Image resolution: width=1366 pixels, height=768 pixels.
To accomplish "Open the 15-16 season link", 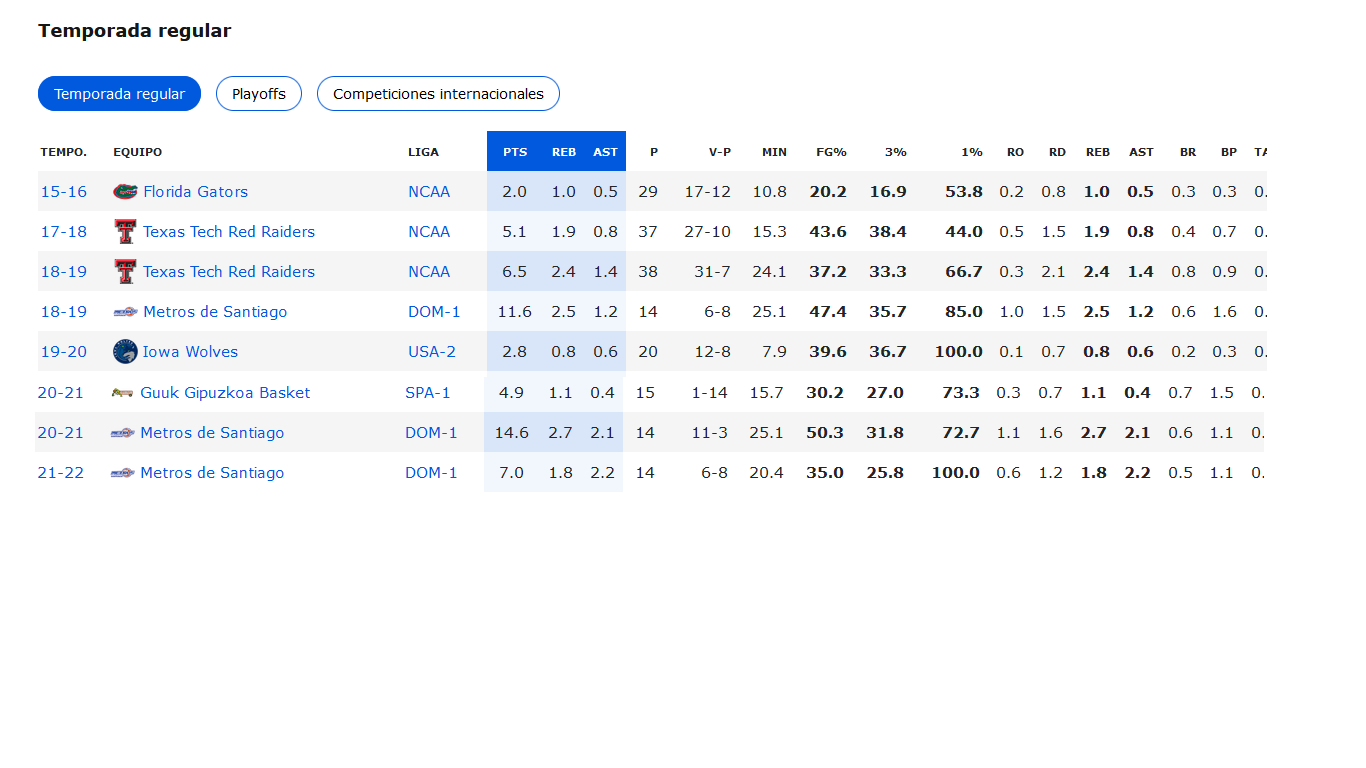I will (63, 192).
